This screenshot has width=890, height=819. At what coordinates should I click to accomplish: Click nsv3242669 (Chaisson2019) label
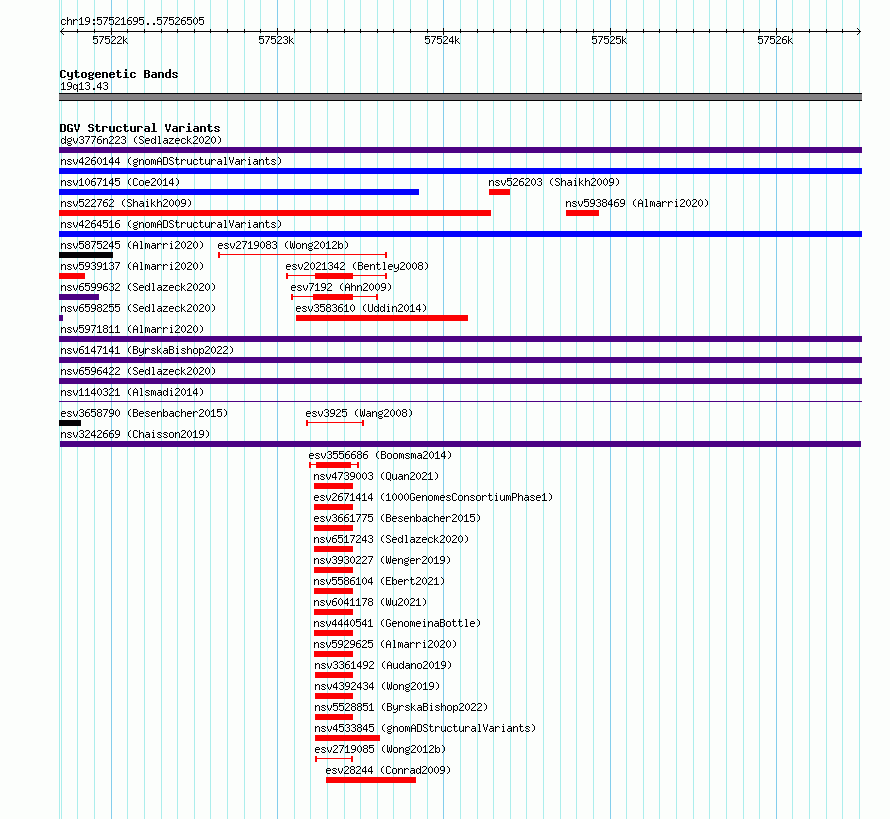point(135,434)
